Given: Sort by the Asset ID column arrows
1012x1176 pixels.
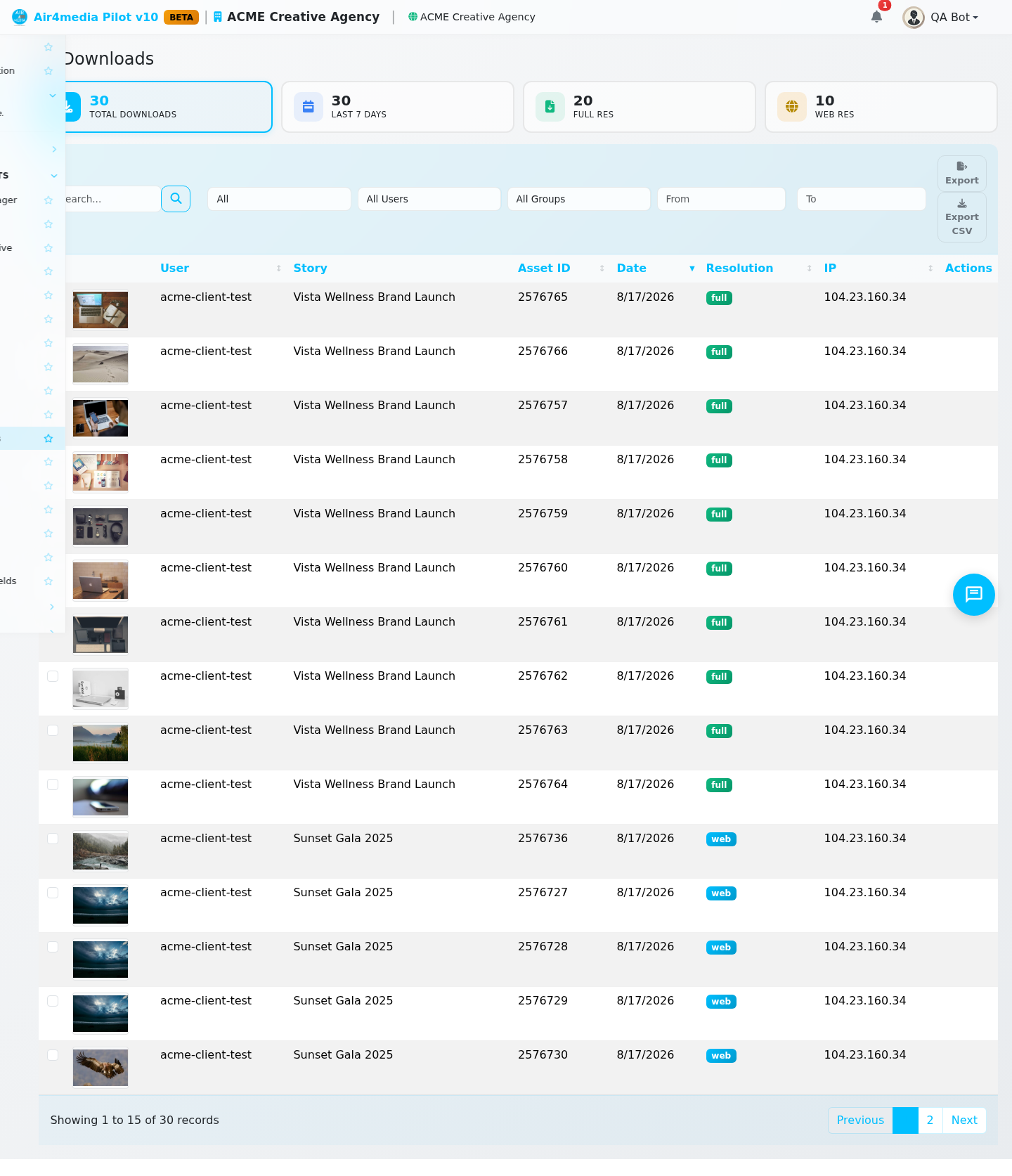Looking at the screenshot, I should click(602, 269).
